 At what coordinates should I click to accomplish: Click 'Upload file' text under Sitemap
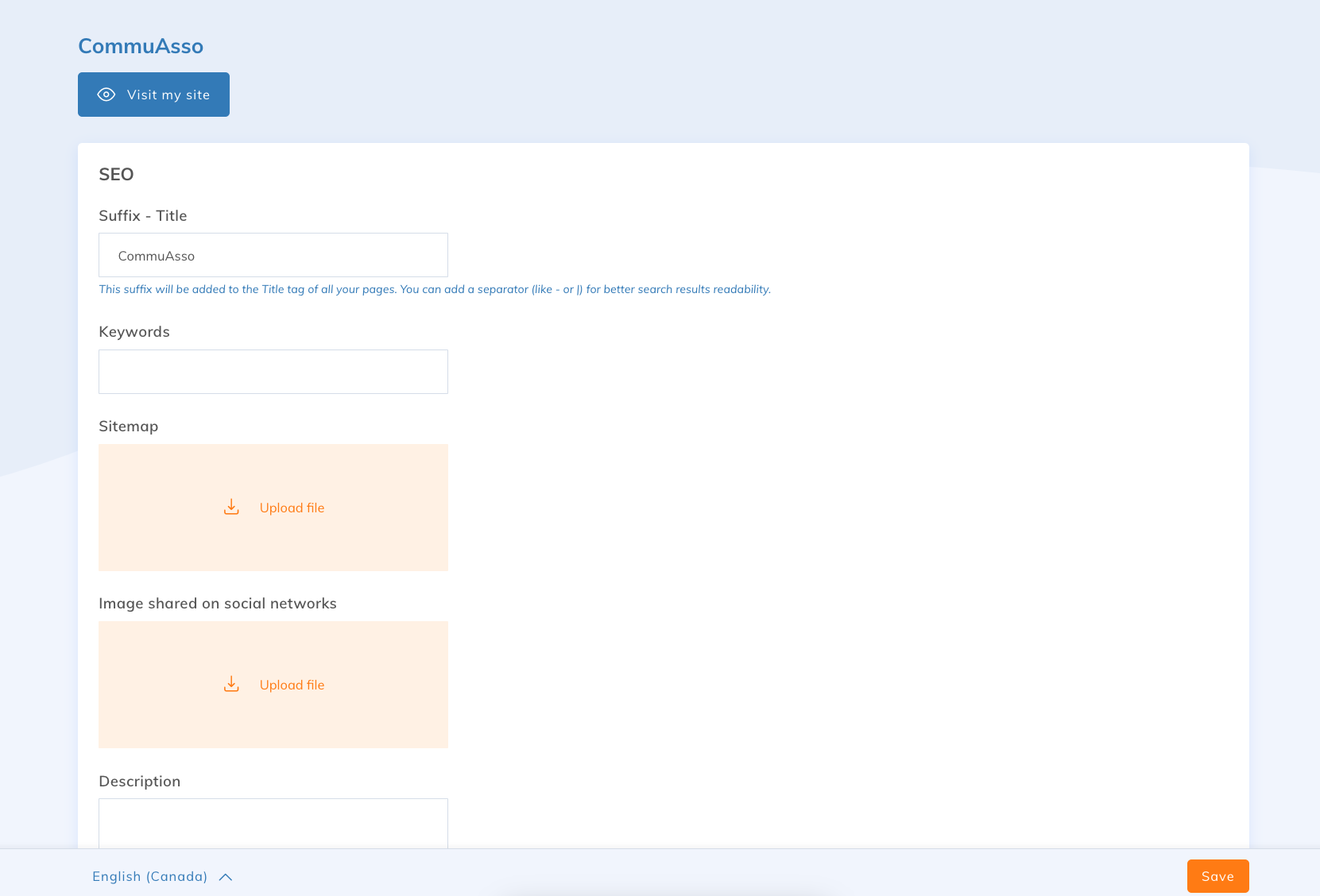tap(292, 508)
